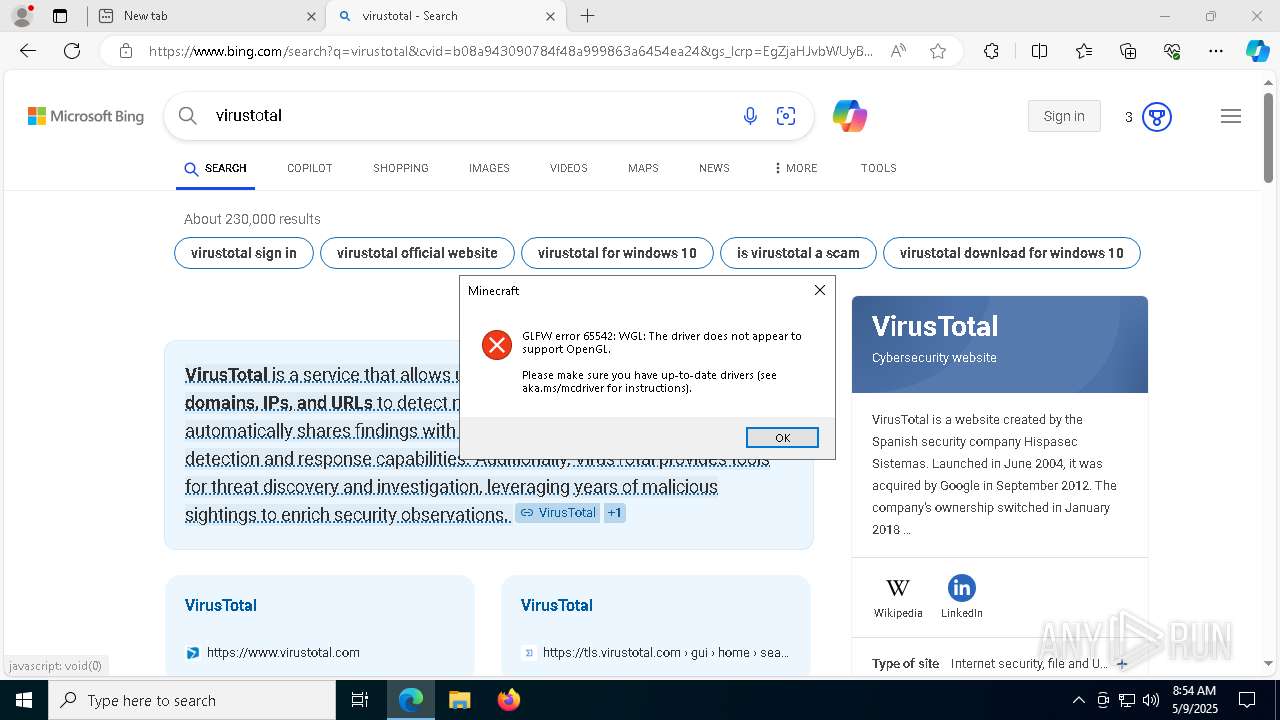The width and height of the screenshot is (1280, 720).
Task: Close the Minecraft error dialog with X
Action: [x=820, y=290]
